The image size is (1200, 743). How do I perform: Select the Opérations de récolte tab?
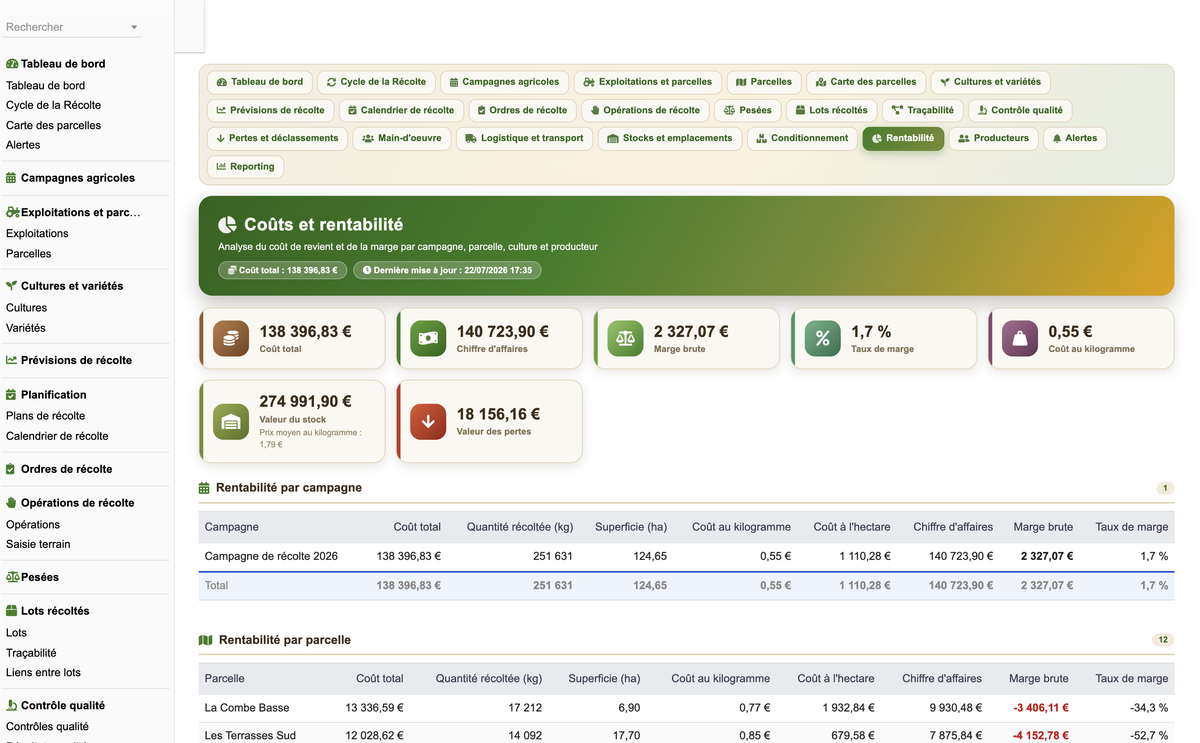click(646, 110)
